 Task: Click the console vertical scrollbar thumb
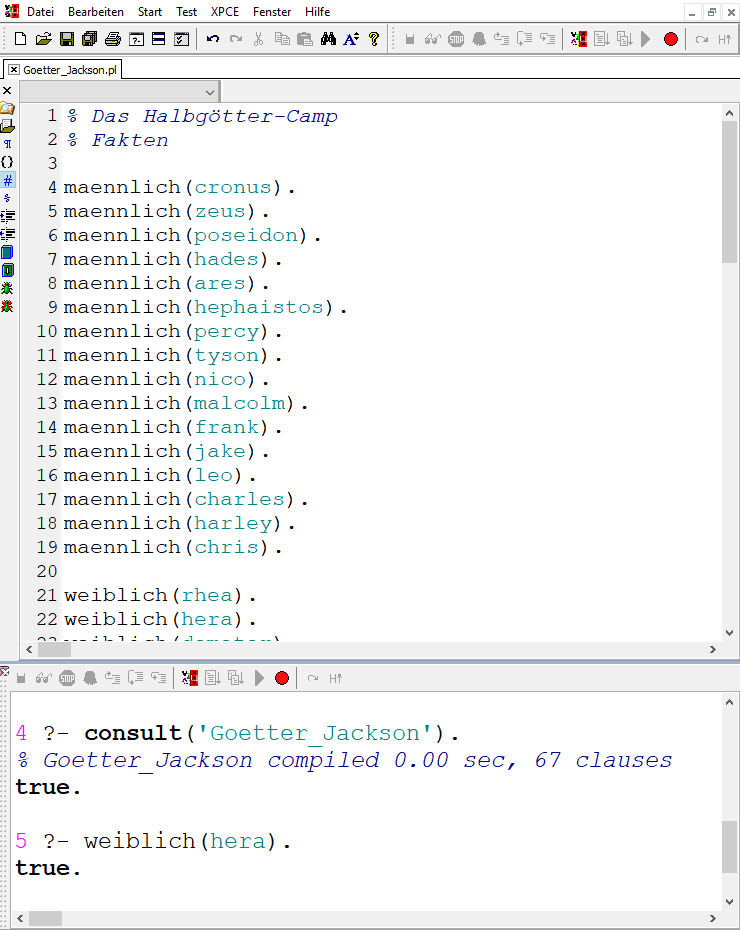point(729,847)
